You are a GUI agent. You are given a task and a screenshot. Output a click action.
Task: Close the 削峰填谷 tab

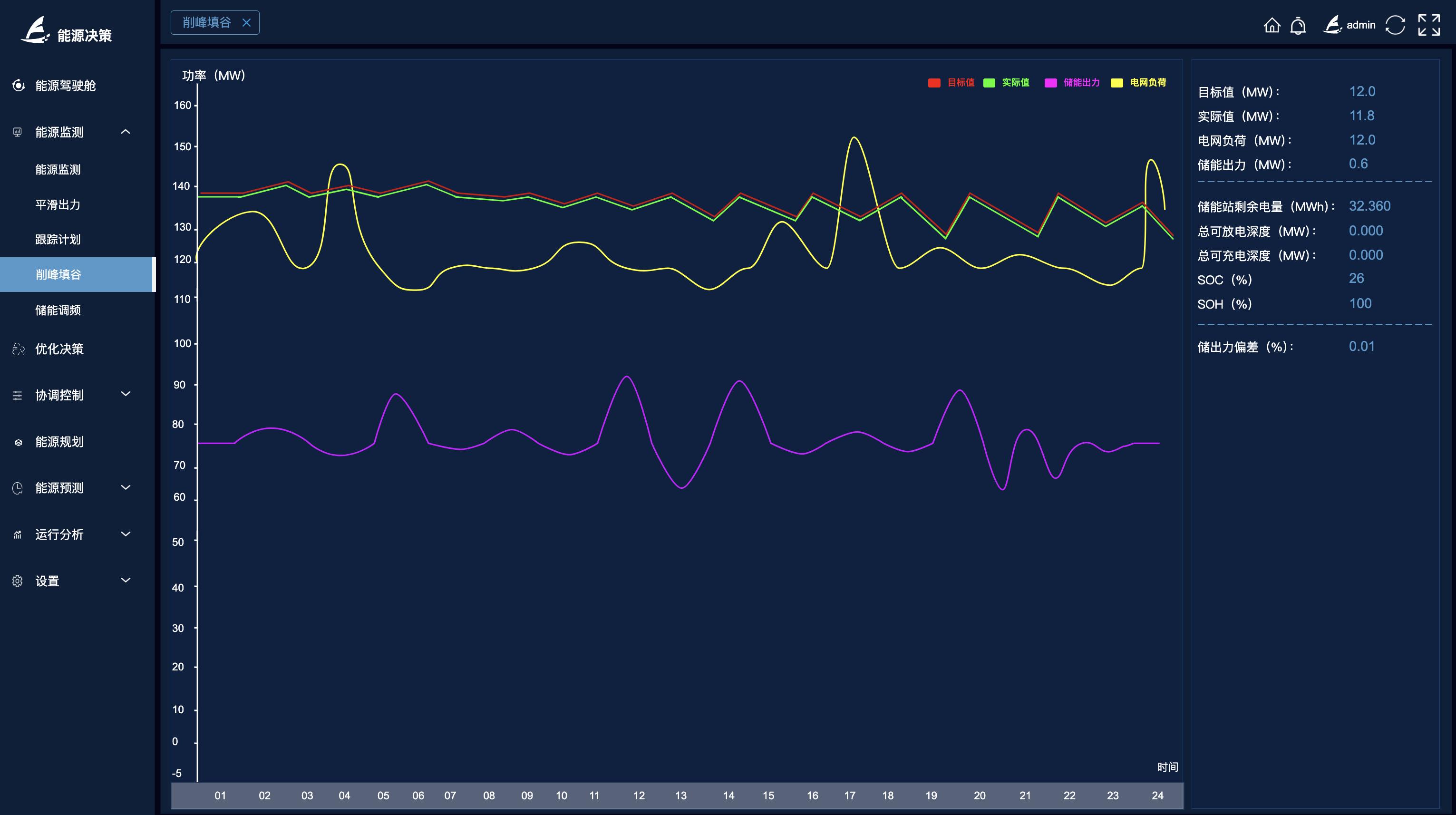click(x=246, y=23)
